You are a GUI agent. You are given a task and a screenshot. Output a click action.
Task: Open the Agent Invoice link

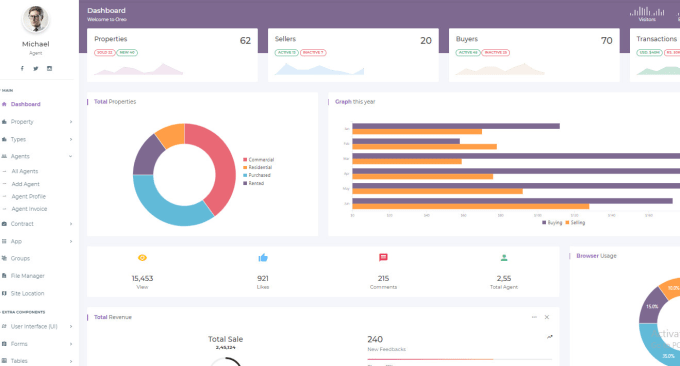pos(29,209)
